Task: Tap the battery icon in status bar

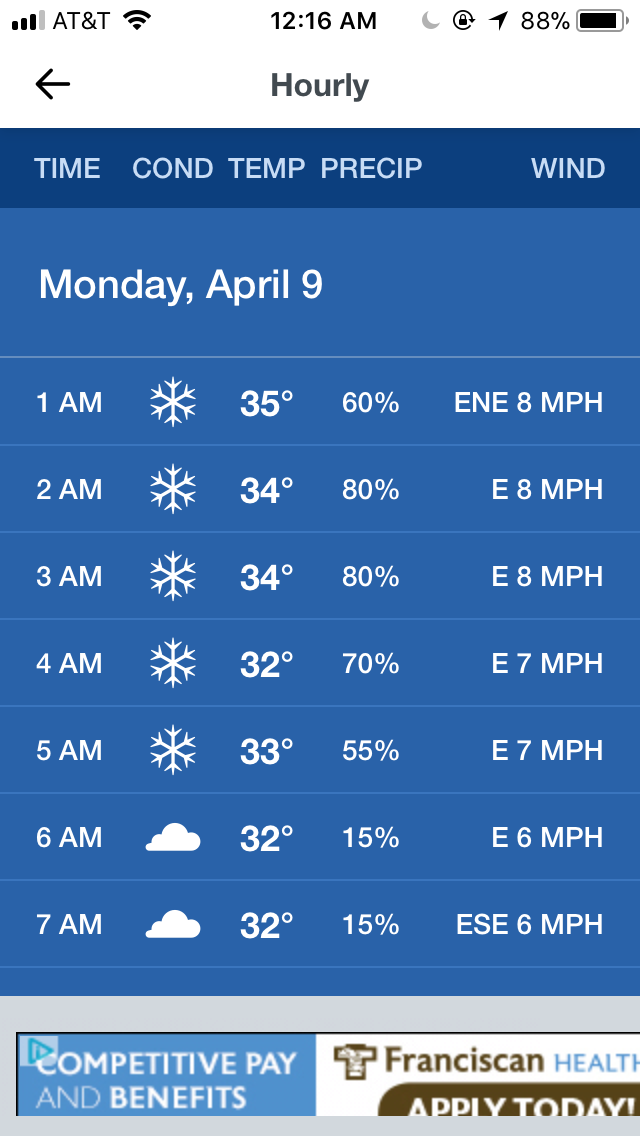Action: point(602,21)
